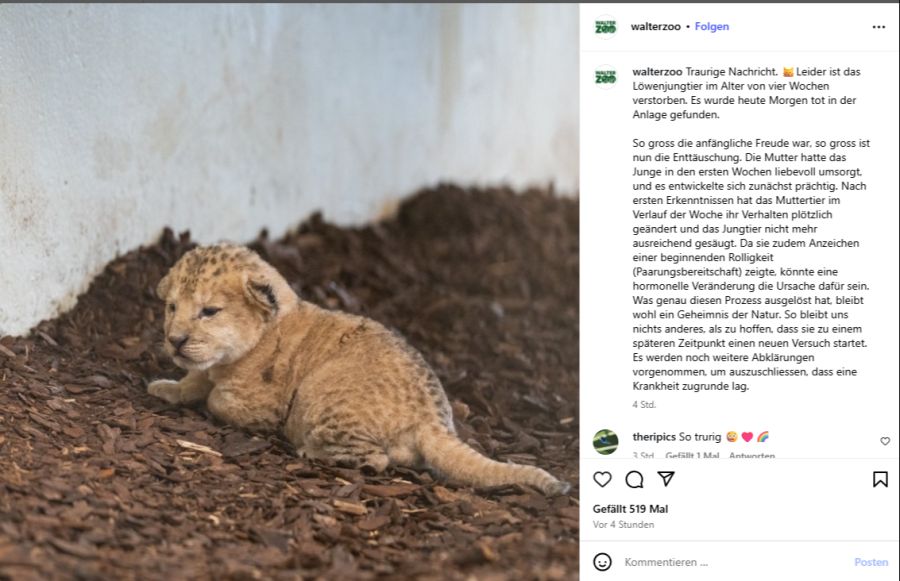View who liked: Gefällt 519 Mal

tap(630, 509)
